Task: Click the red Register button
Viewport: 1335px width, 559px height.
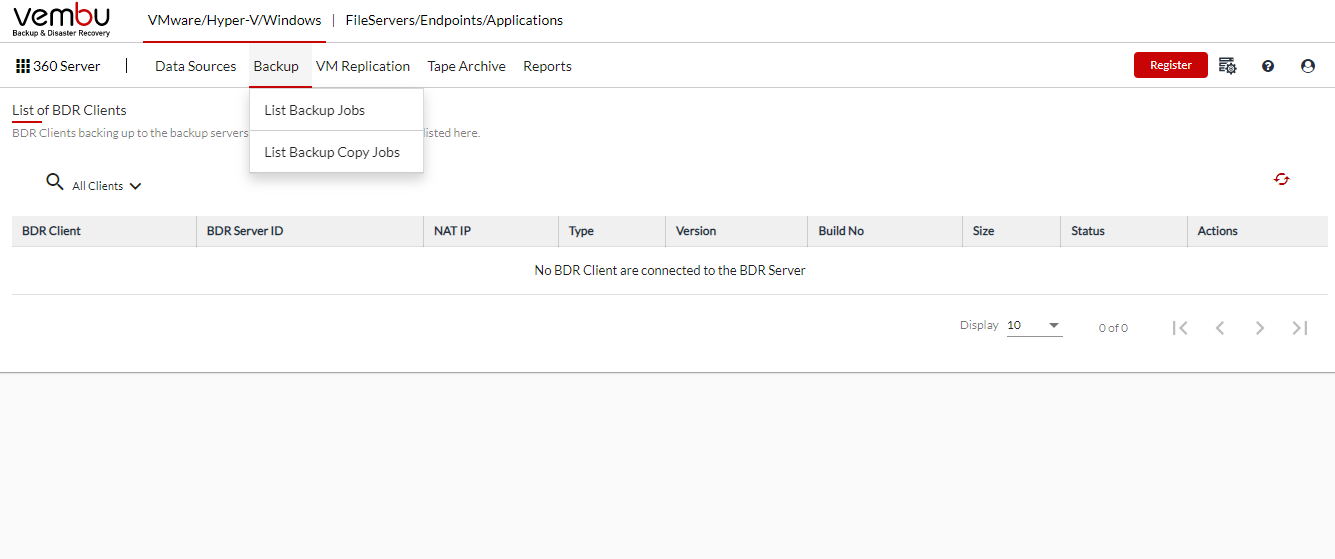Action: point(1171,65)
